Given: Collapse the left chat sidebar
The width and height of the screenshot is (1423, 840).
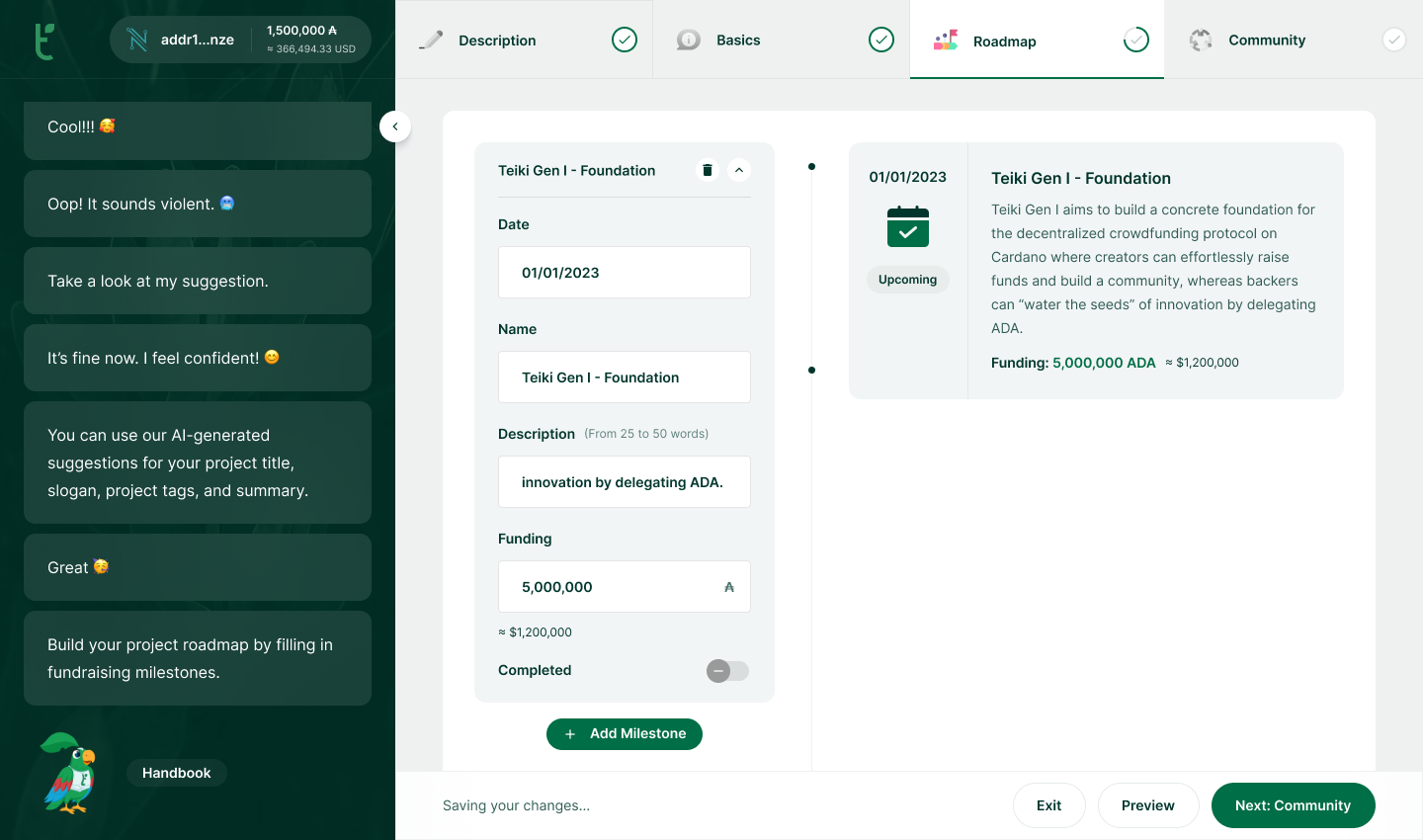Looking at the screenshot, I should coord(395,126).
